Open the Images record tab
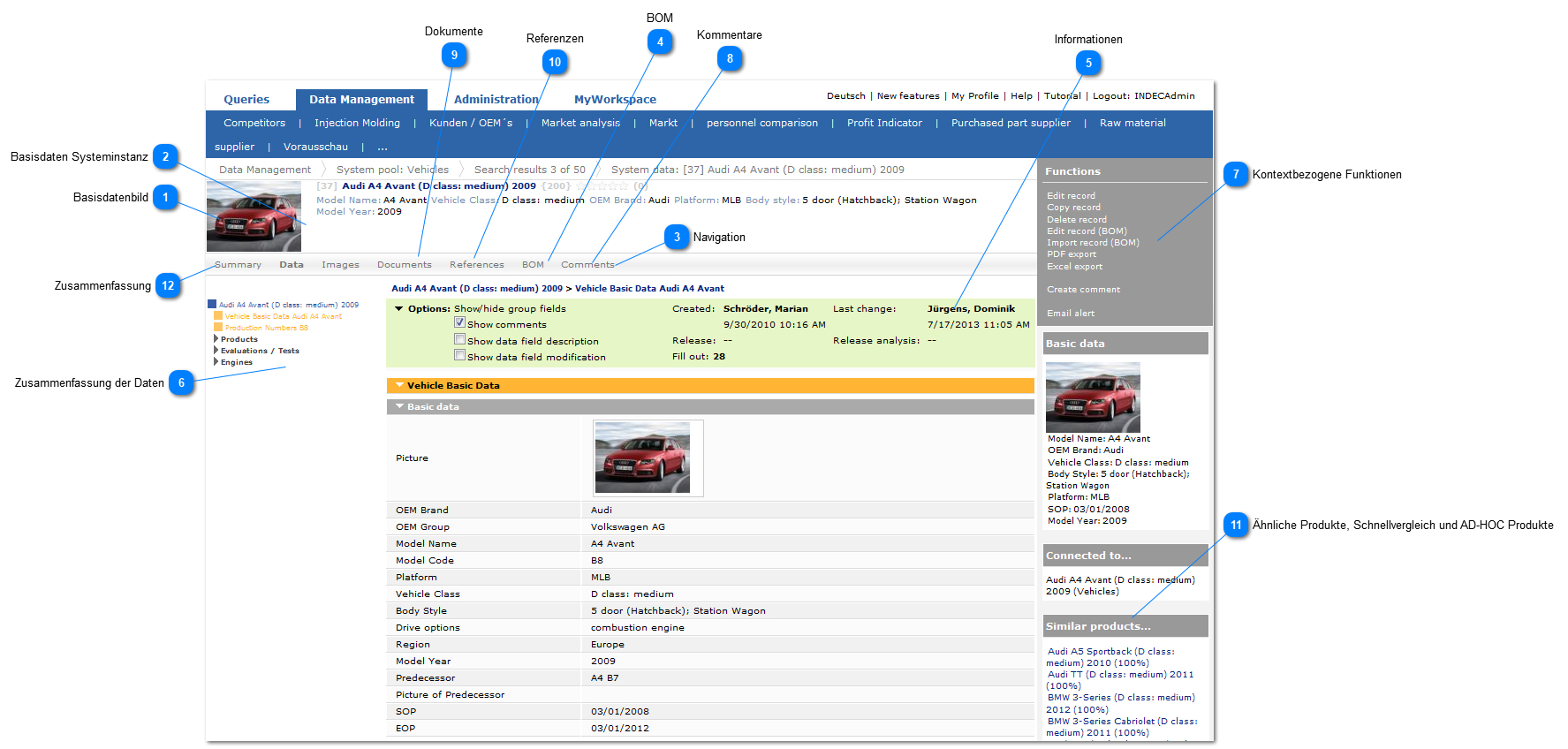 pyautogui.click(x=340, y=265)
